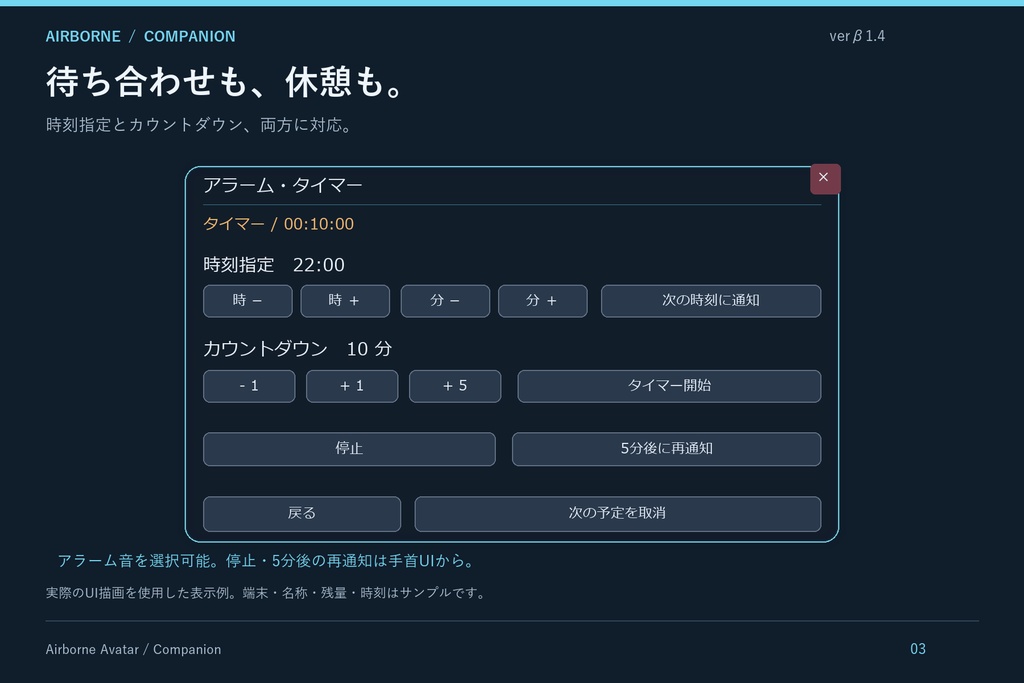Cancel next schedule with 次の予定を取消
Screen dimensions: 1024x683
(x=618, y=513)
